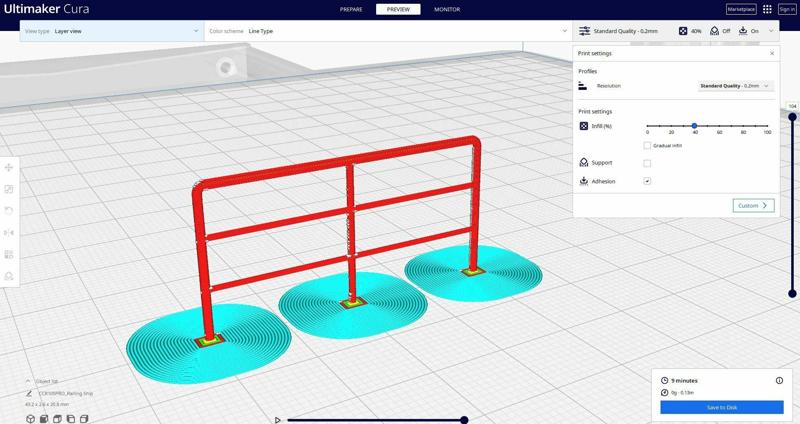Click the Ultimaker Cura logo
The image size is (800, 424).
coord(46,9)
